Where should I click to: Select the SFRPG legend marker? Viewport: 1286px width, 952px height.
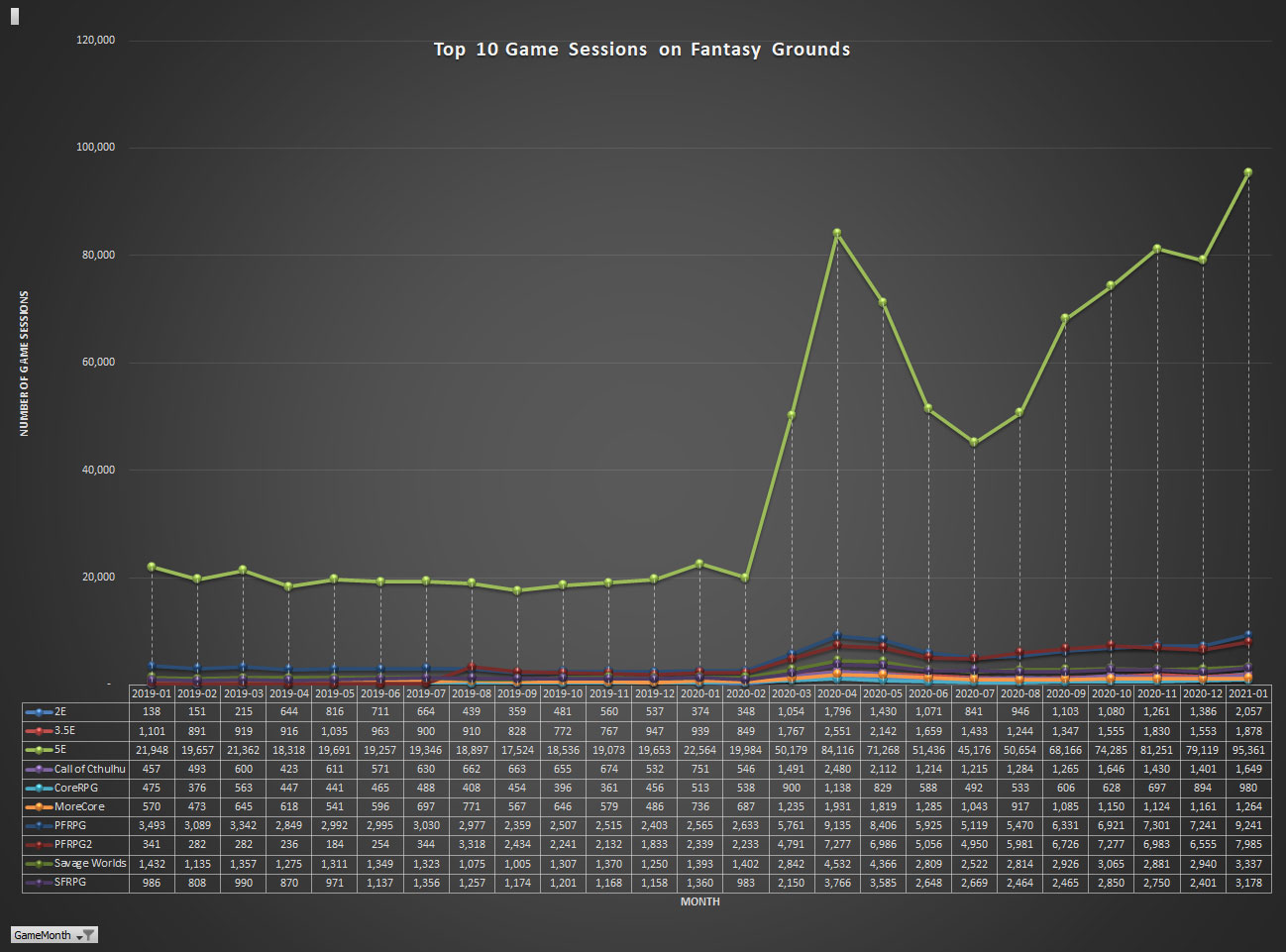click(39, 882)
